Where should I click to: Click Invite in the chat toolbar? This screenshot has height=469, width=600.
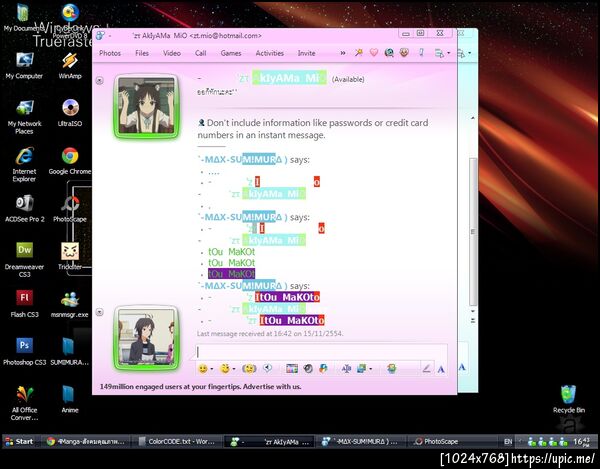pos(307,53)
